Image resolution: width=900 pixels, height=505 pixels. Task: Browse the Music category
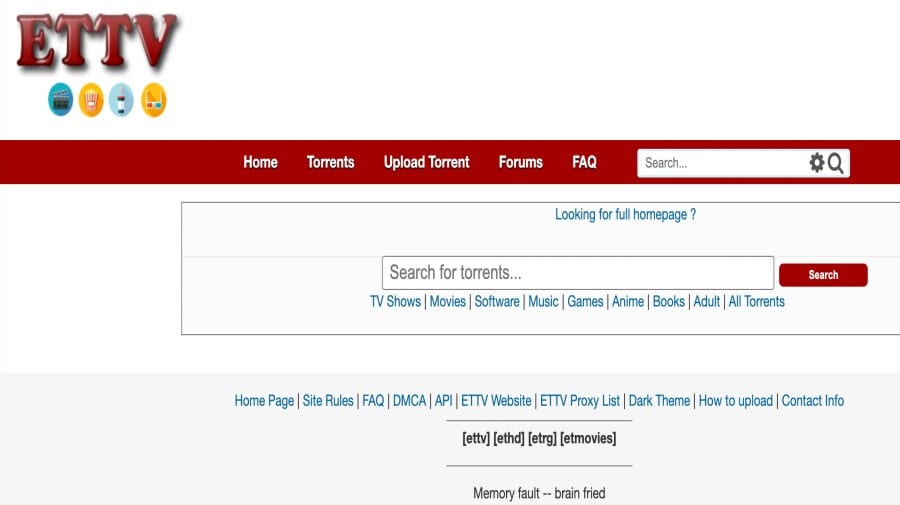[543, 301]
